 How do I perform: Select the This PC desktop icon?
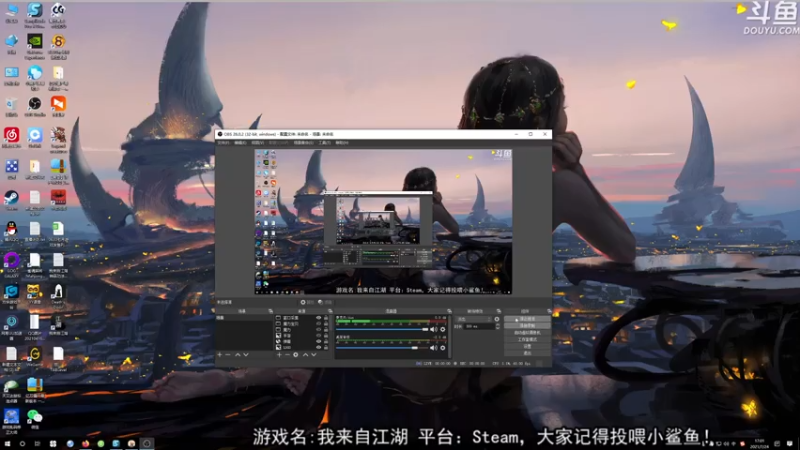(11, 13)
